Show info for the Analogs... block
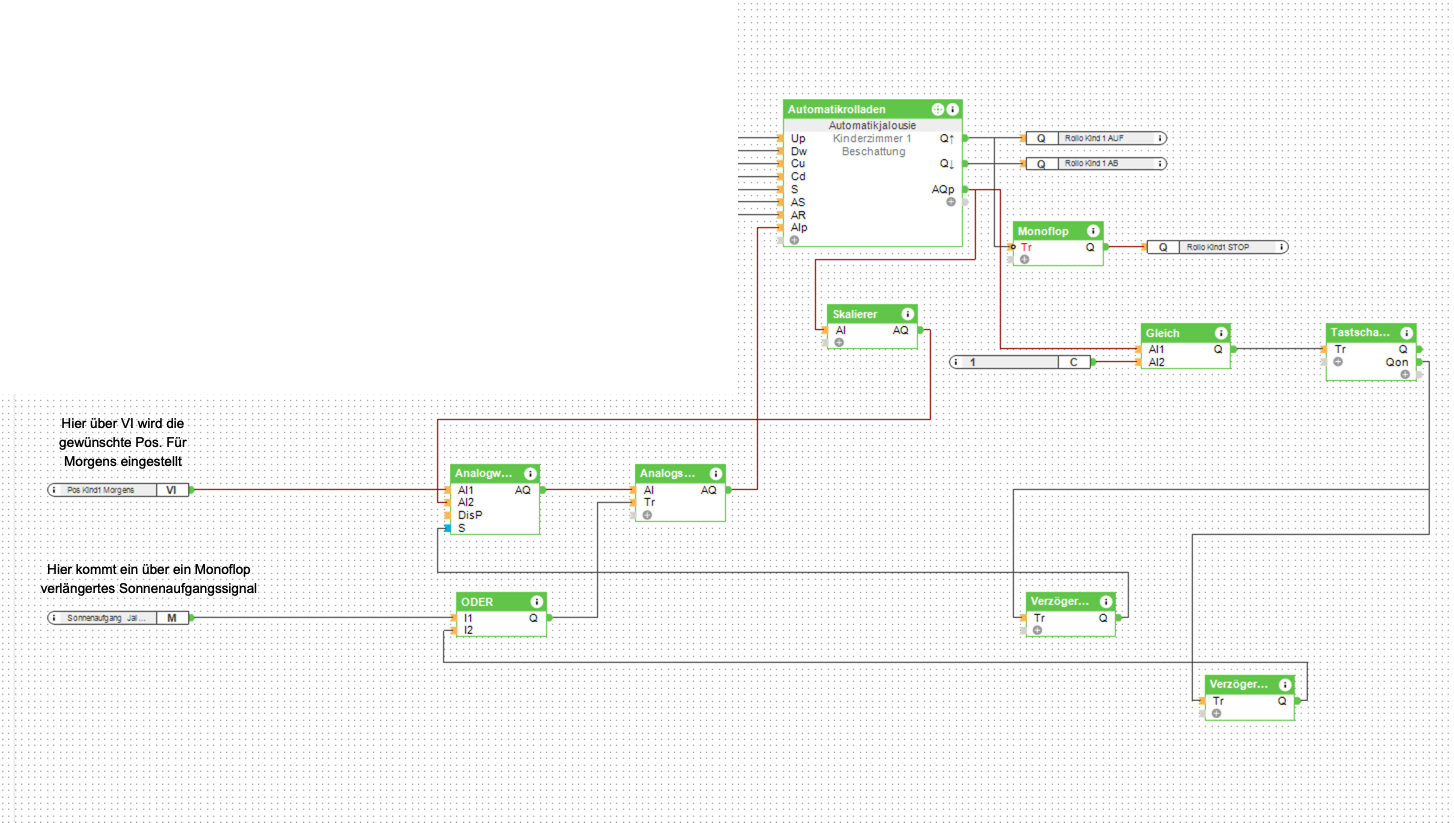Screen dimensions: 1454x823 (716, 474)
